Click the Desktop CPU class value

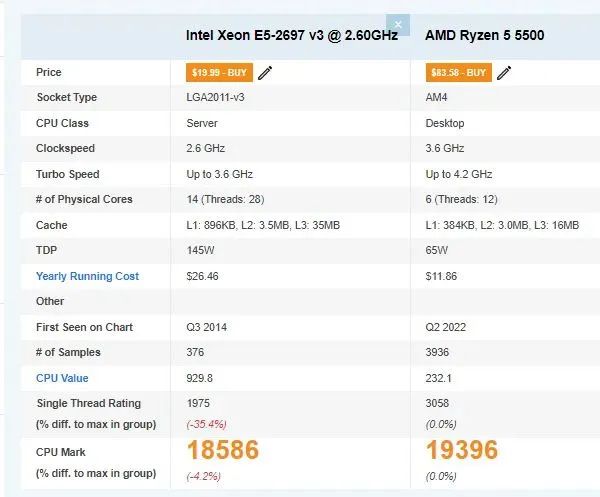tap(445, 123)
